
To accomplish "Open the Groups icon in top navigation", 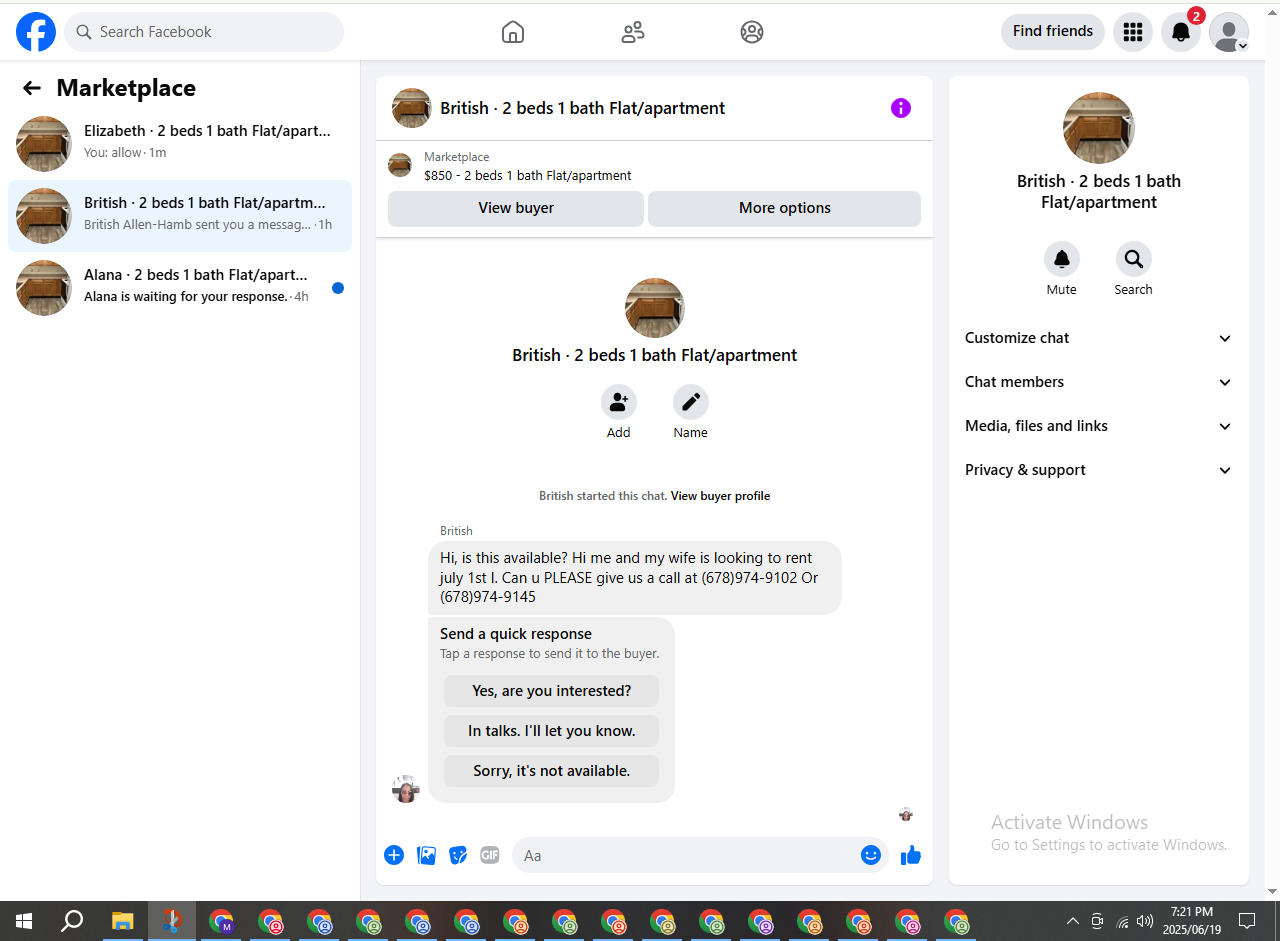I will coord(752,32).
